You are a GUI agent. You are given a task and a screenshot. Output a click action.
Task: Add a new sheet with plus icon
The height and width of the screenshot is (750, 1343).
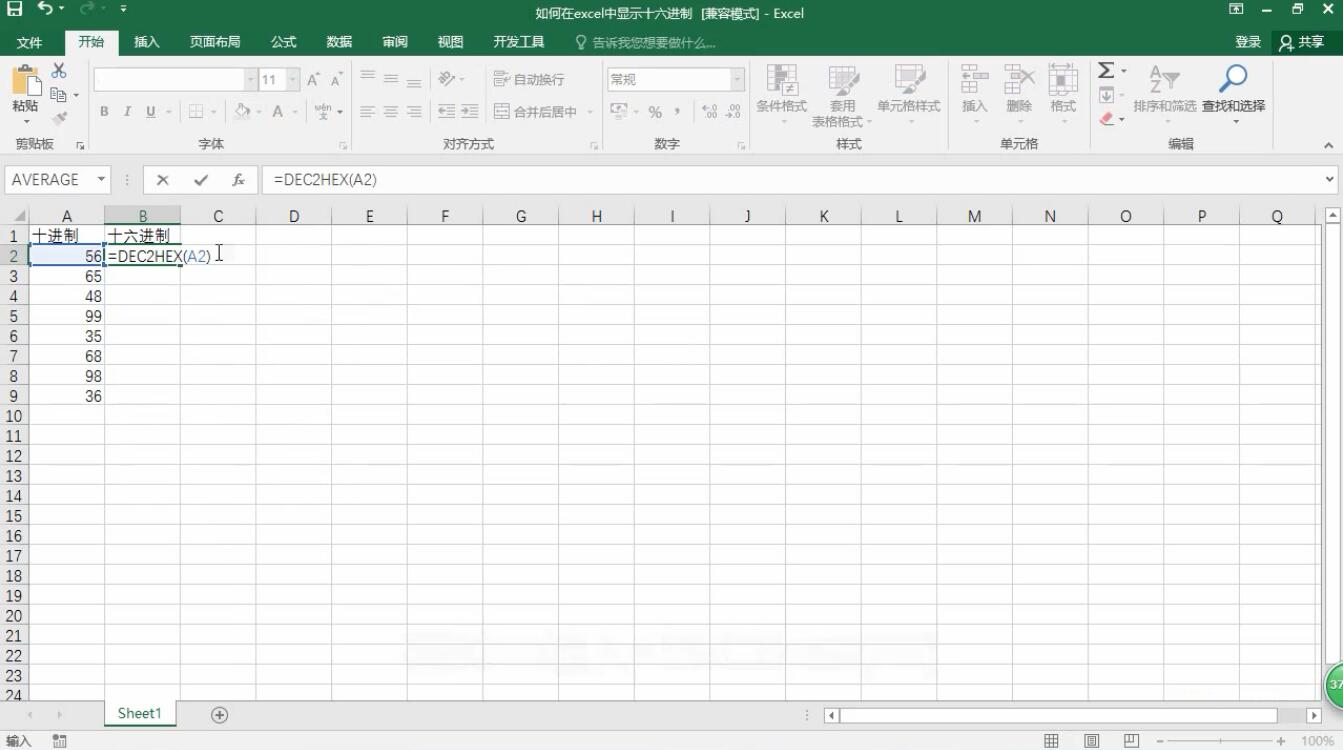[219, 714]
